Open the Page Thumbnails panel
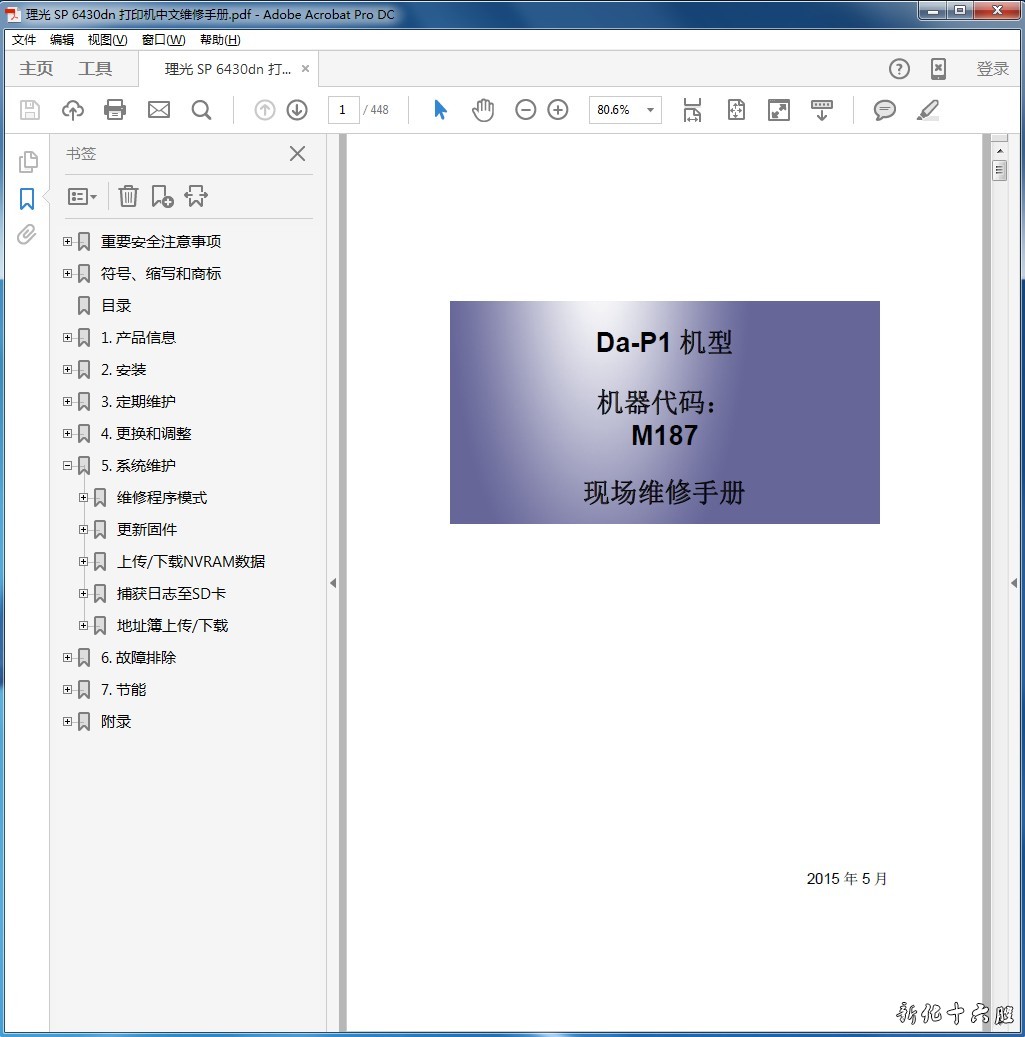 point(28,162)
